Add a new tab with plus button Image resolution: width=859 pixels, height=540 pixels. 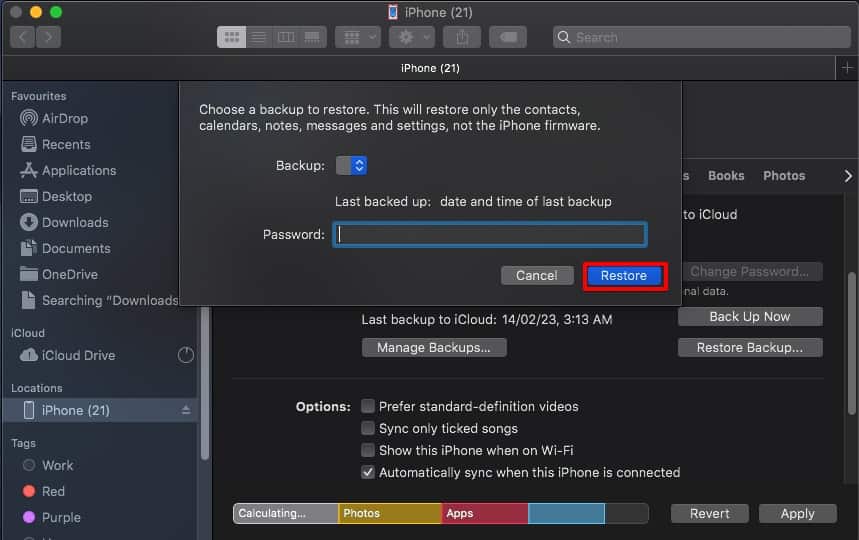point(846,68)
